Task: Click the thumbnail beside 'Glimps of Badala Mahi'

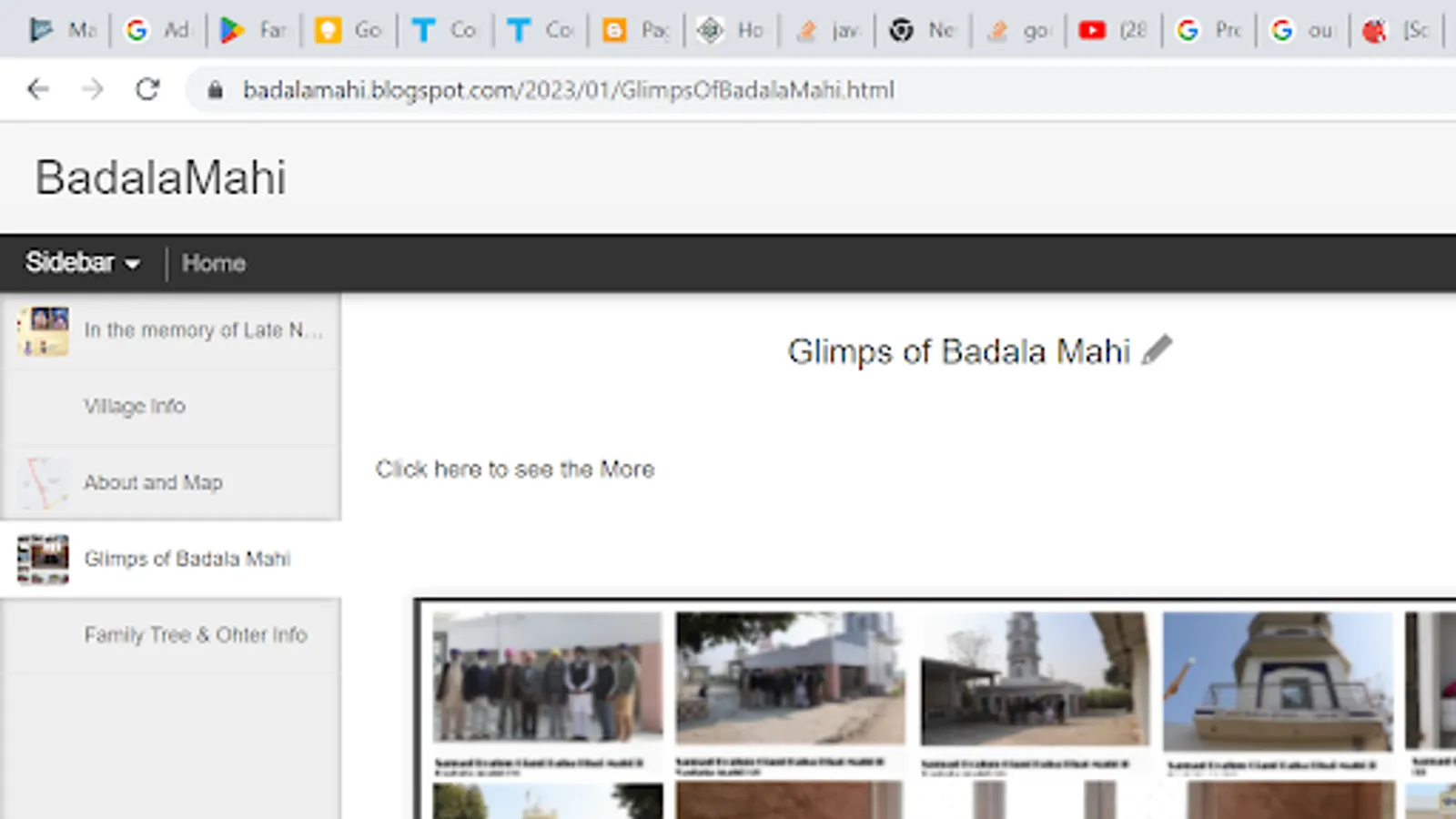Action: tap(43, 559)
